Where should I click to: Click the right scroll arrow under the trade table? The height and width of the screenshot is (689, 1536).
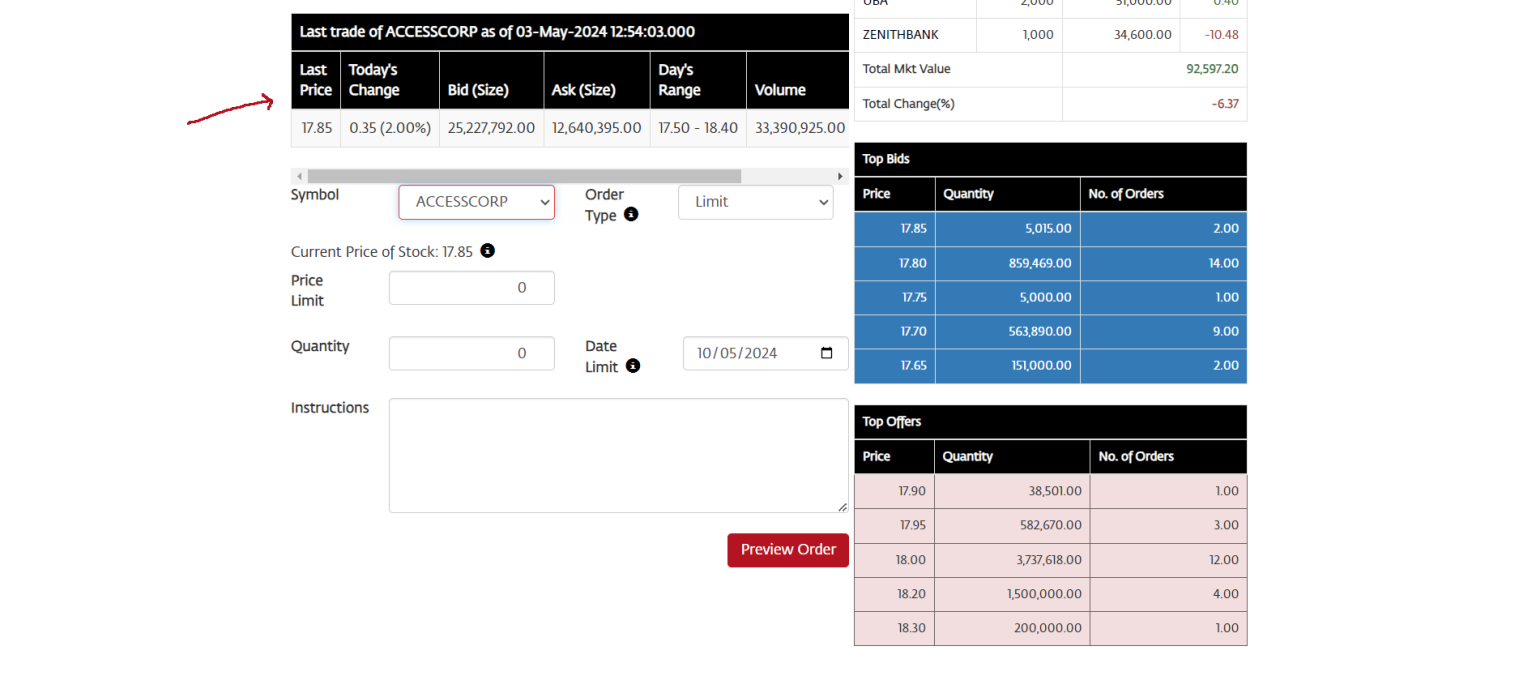point(840,175)
